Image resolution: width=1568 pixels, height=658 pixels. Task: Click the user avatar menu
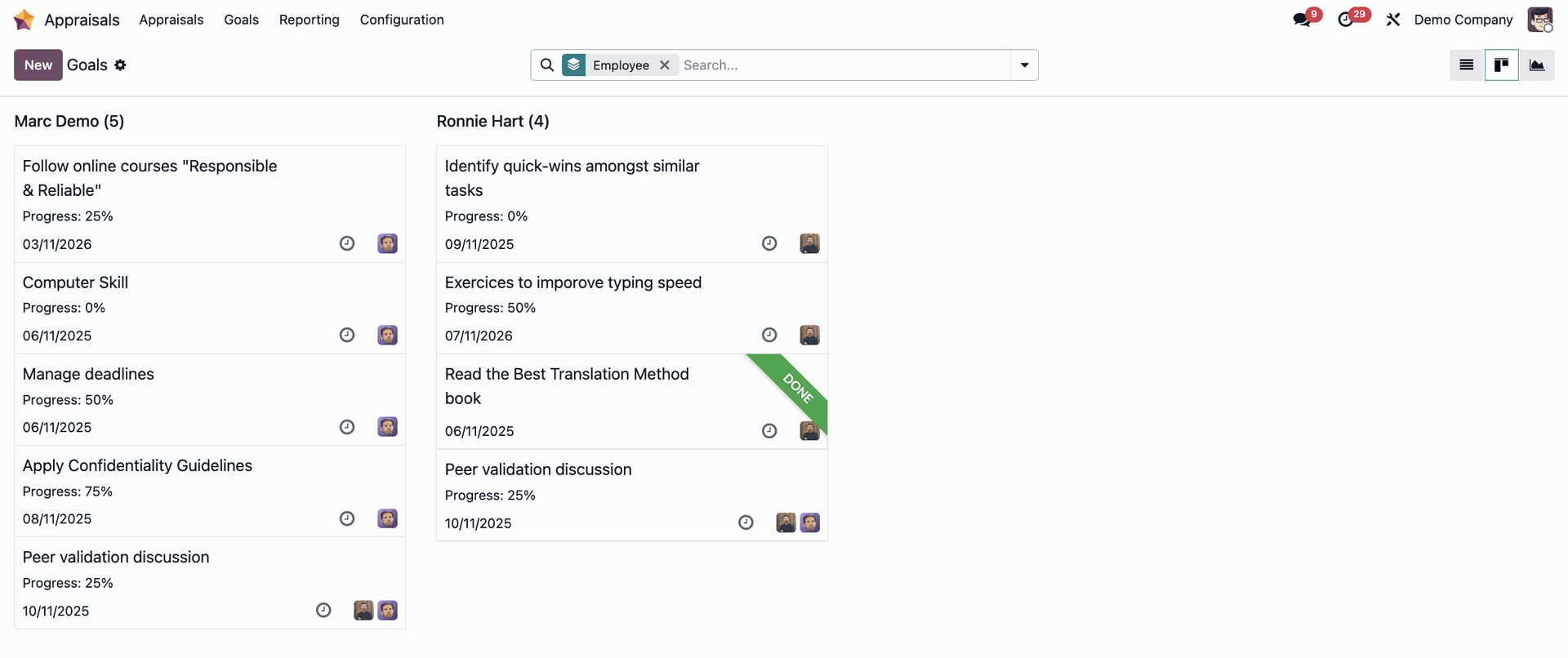(x=1540, y=20)
